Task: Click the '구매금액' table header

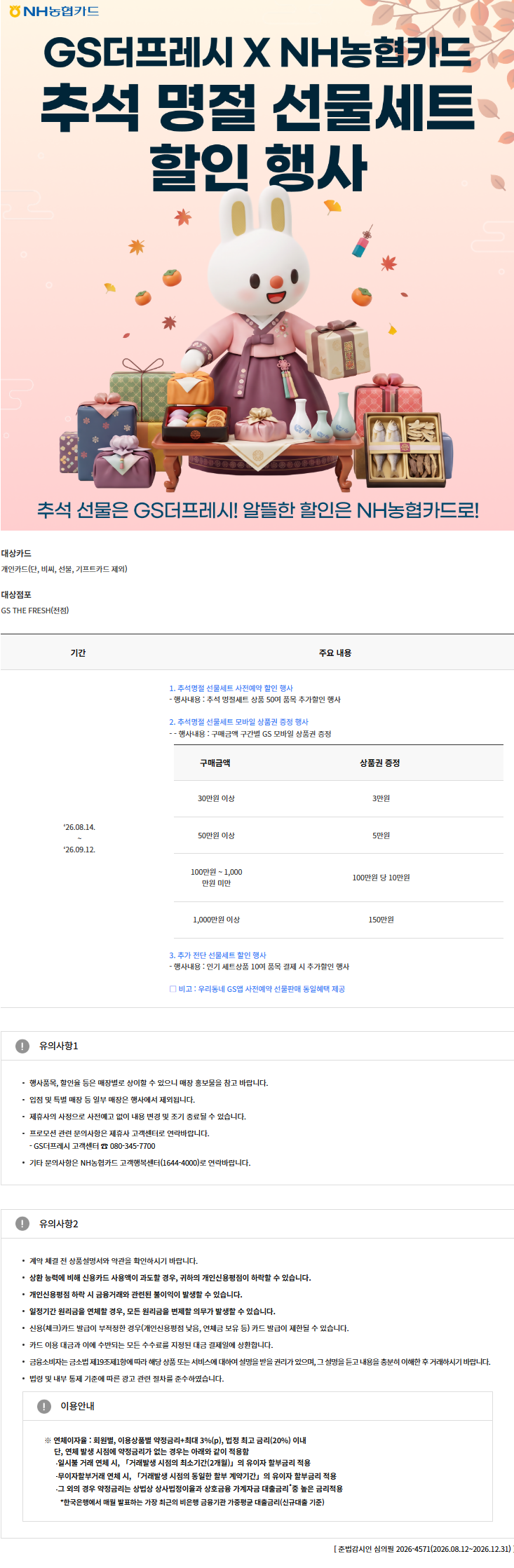Action: tap(215, 763)
